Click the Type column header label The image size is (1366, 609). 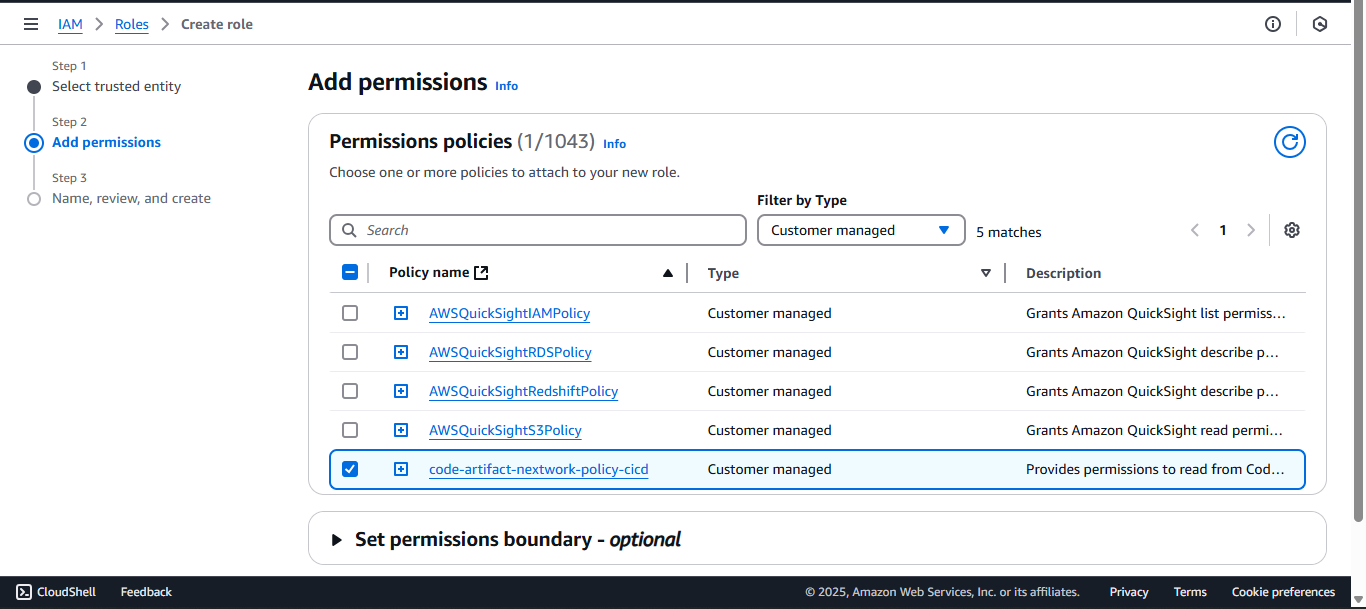723,273
